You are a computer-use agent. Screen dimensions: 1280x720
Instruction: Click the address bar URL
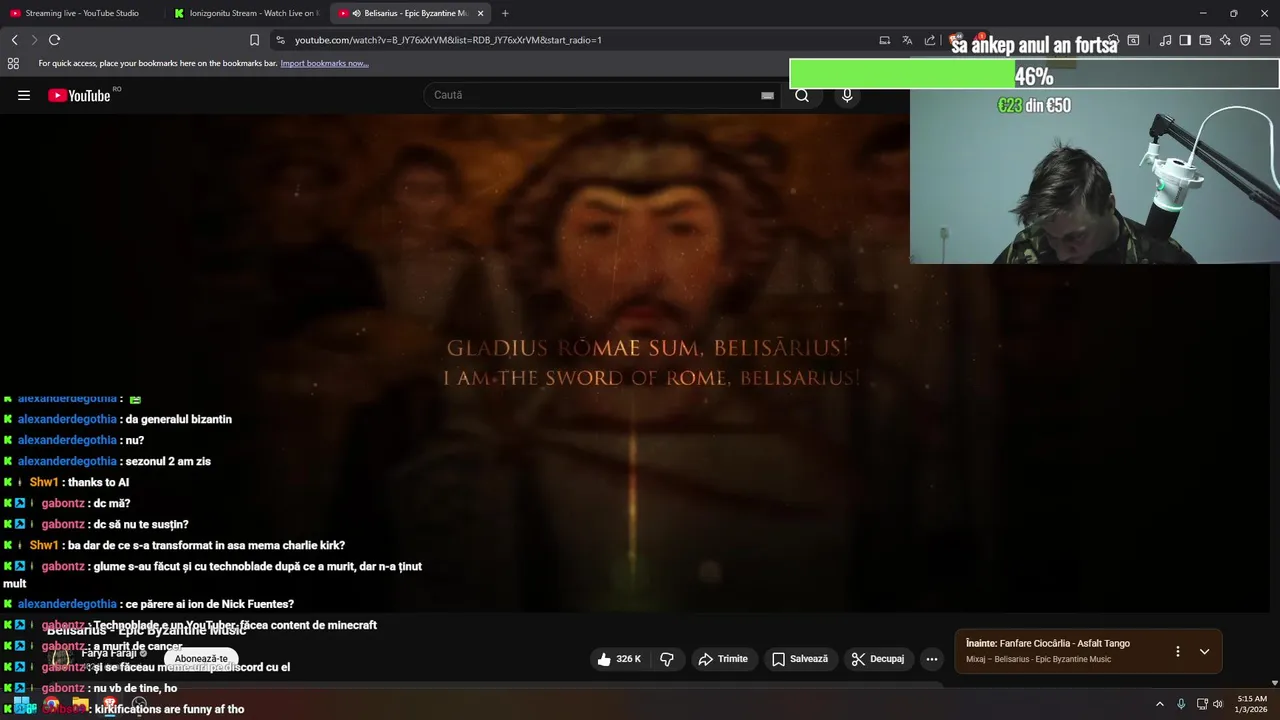pyautogui.click(x=448, y=40)
